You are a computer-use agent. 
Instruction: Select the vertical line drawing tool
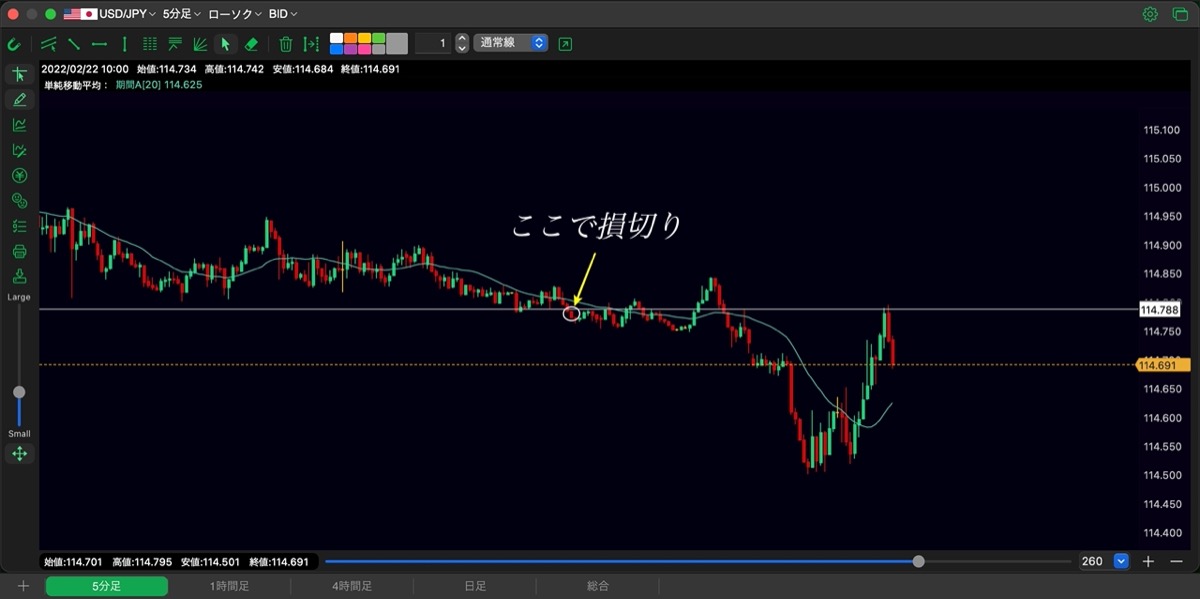124,44
